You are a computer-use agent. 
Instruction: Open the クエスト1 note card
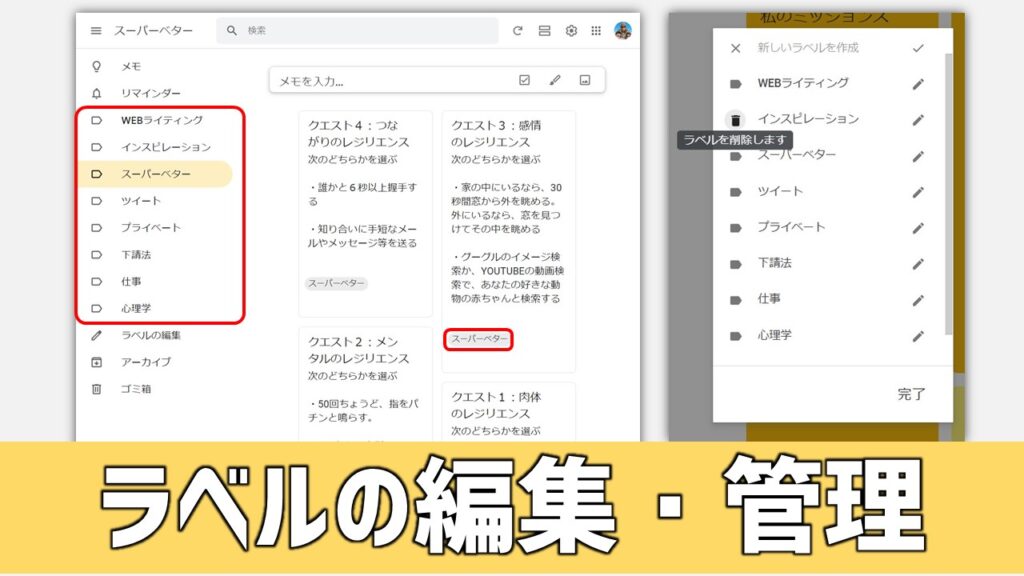click(508, 412)
